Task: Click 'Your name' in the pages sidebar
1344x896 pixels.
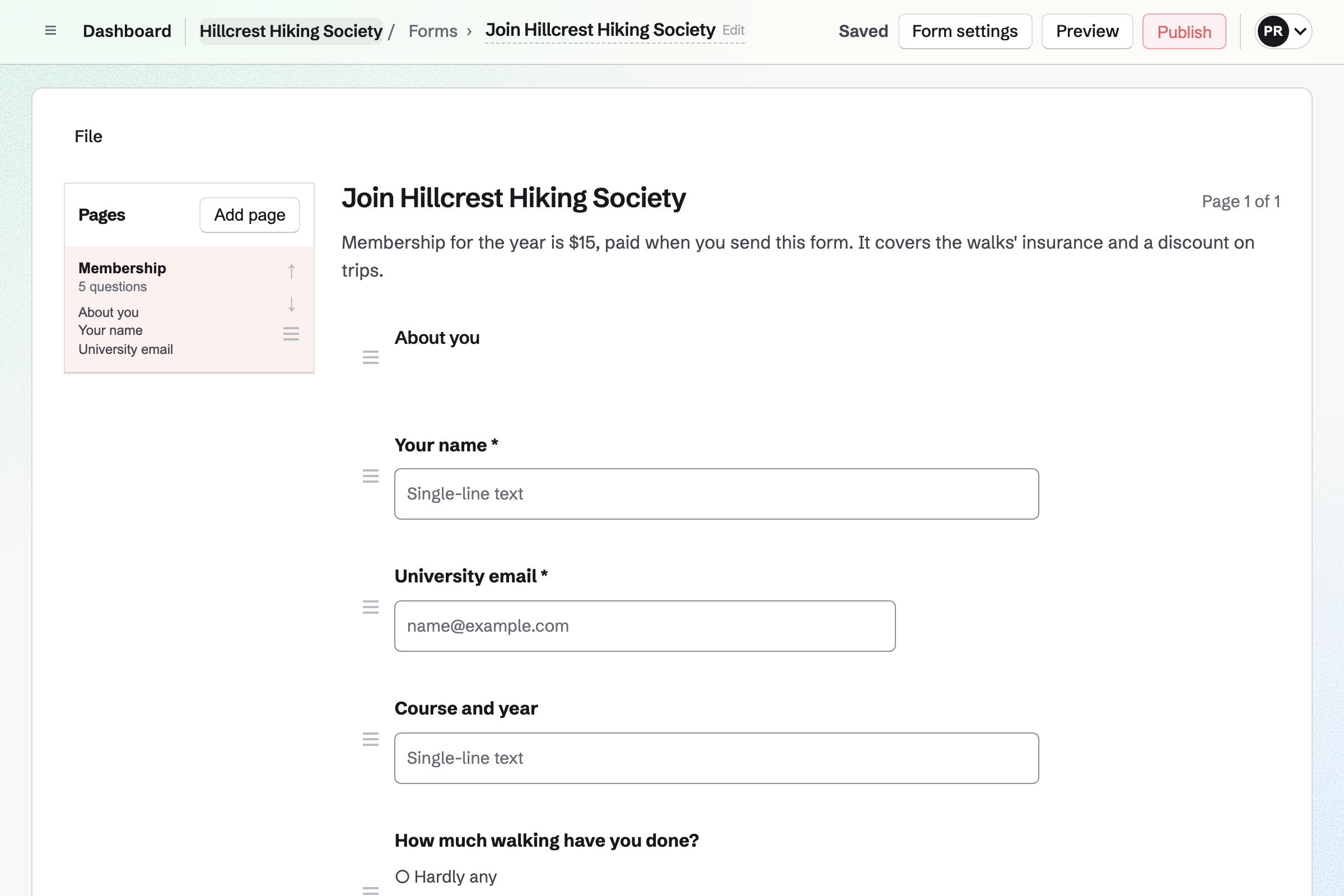Action: tap(110, 330)
